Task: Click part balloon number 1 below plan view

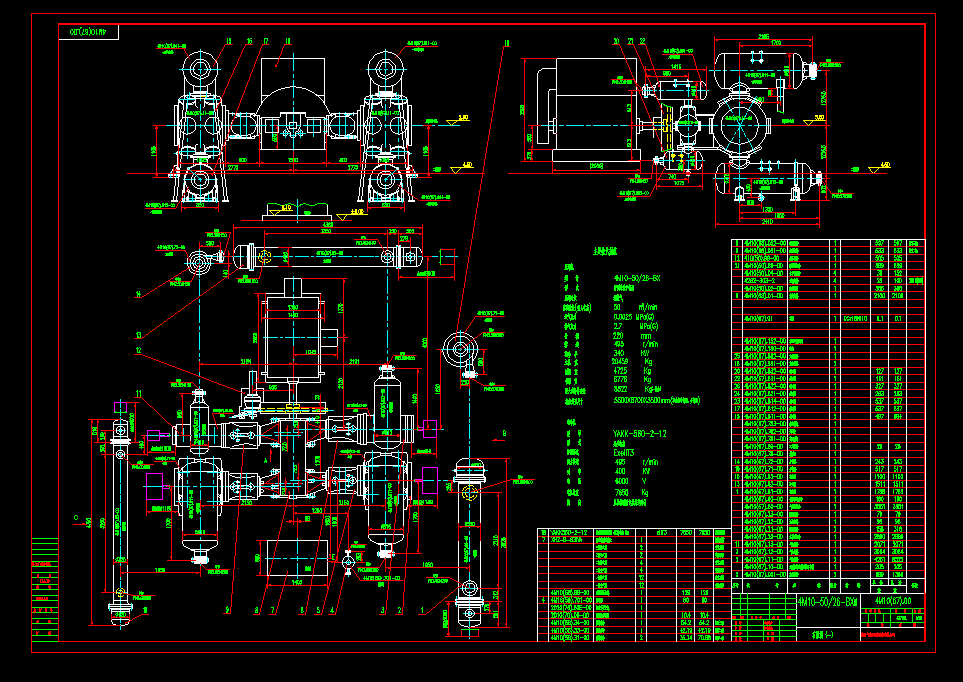Action: click(x=423, y=611)
